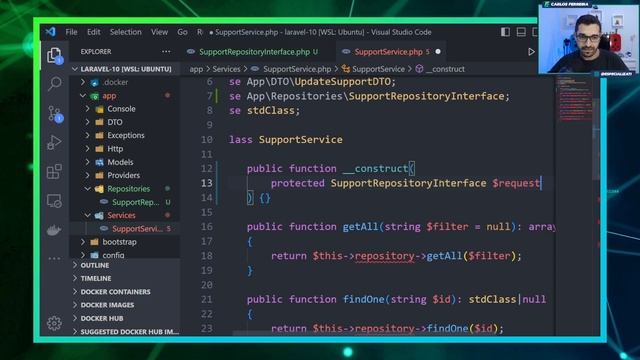Open the Search view in activity bar
Image resolution: width=640 pixels, height=360 pixels.
click(x=54, y=83)
